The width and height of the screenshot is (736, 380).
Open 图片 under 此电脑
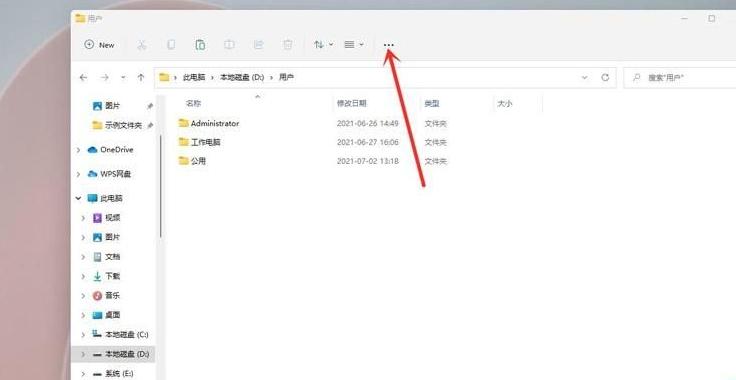point(113,237)
